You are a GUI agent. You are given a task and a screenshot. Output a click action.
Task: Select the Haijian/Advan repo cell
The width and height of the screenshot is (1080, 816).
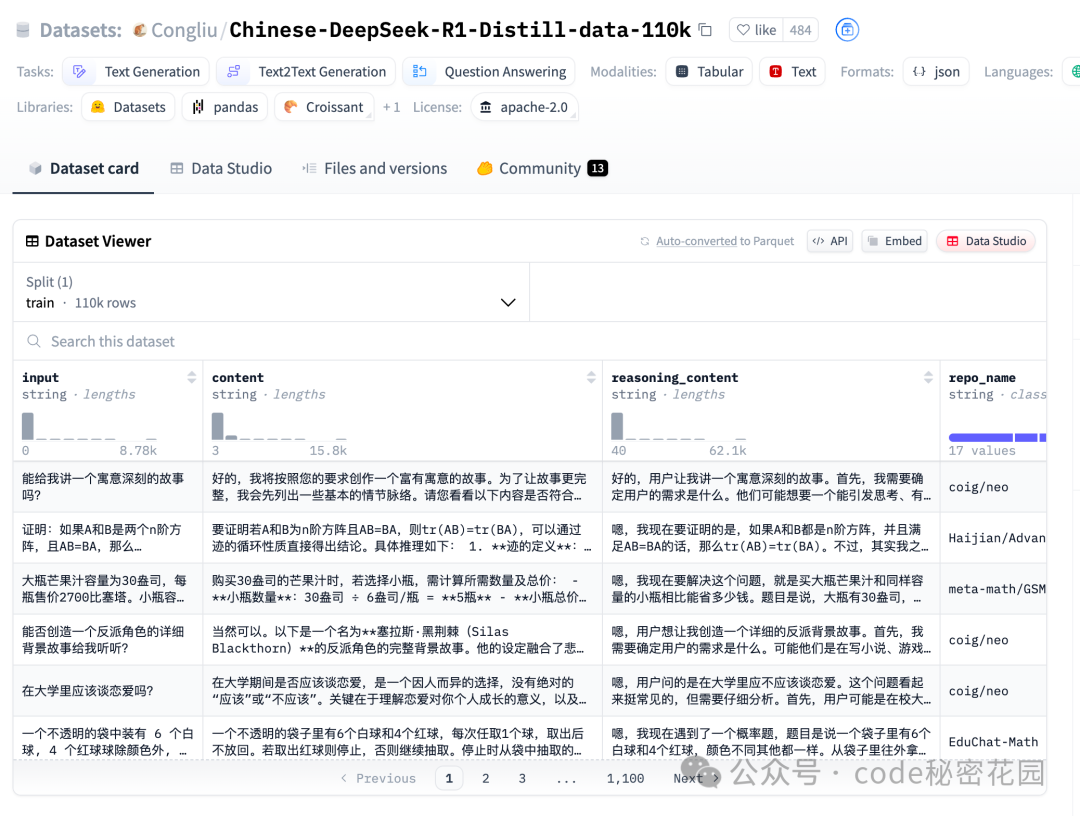(x=993, y=538)
